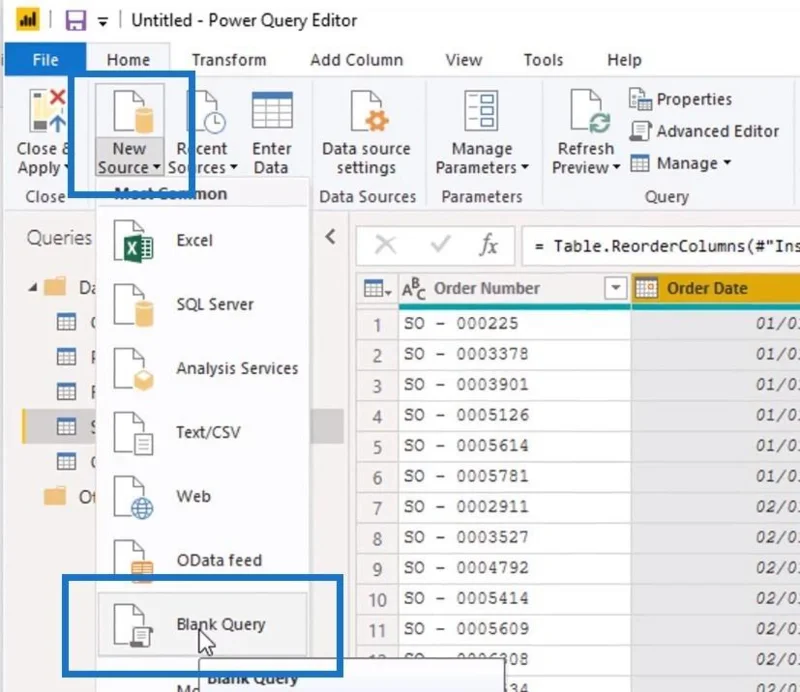
Task: Select Text/CSV data source
Action: [x=202, y=432]
